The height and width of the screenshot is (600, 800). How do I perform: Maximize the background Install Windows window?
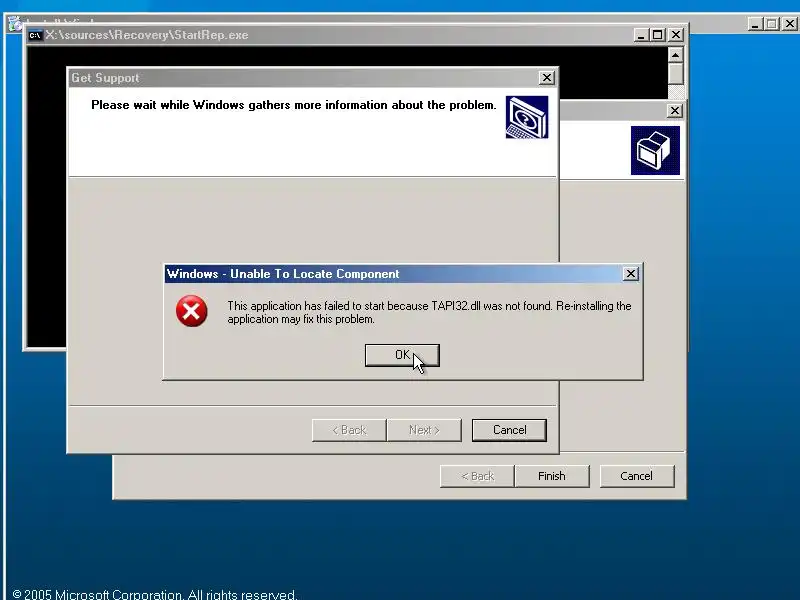pyautogui.click(x=772, y=23)
